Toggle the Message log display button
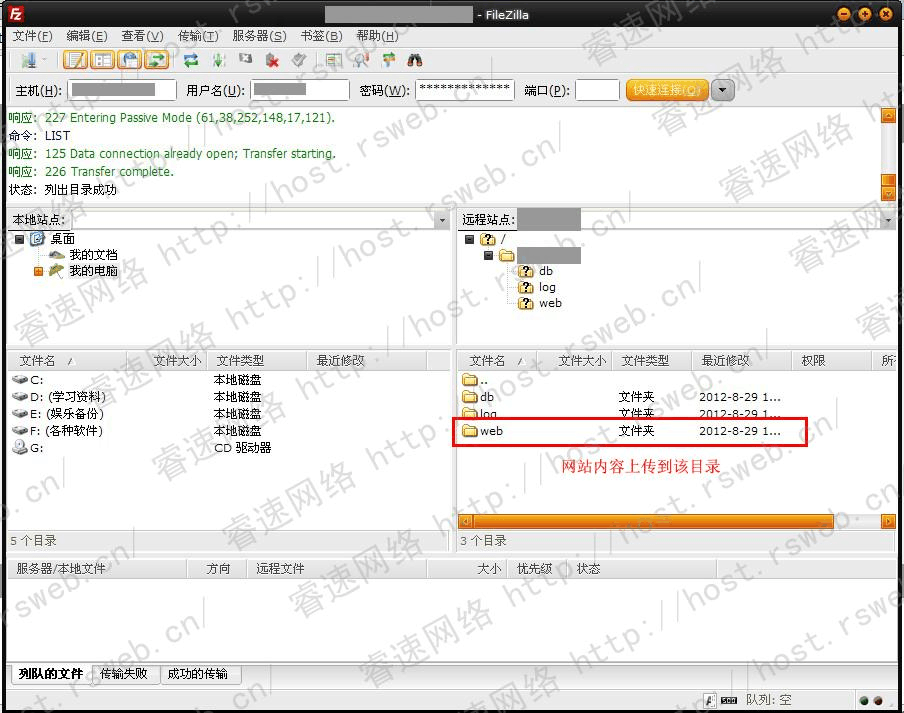 (76, 60)
